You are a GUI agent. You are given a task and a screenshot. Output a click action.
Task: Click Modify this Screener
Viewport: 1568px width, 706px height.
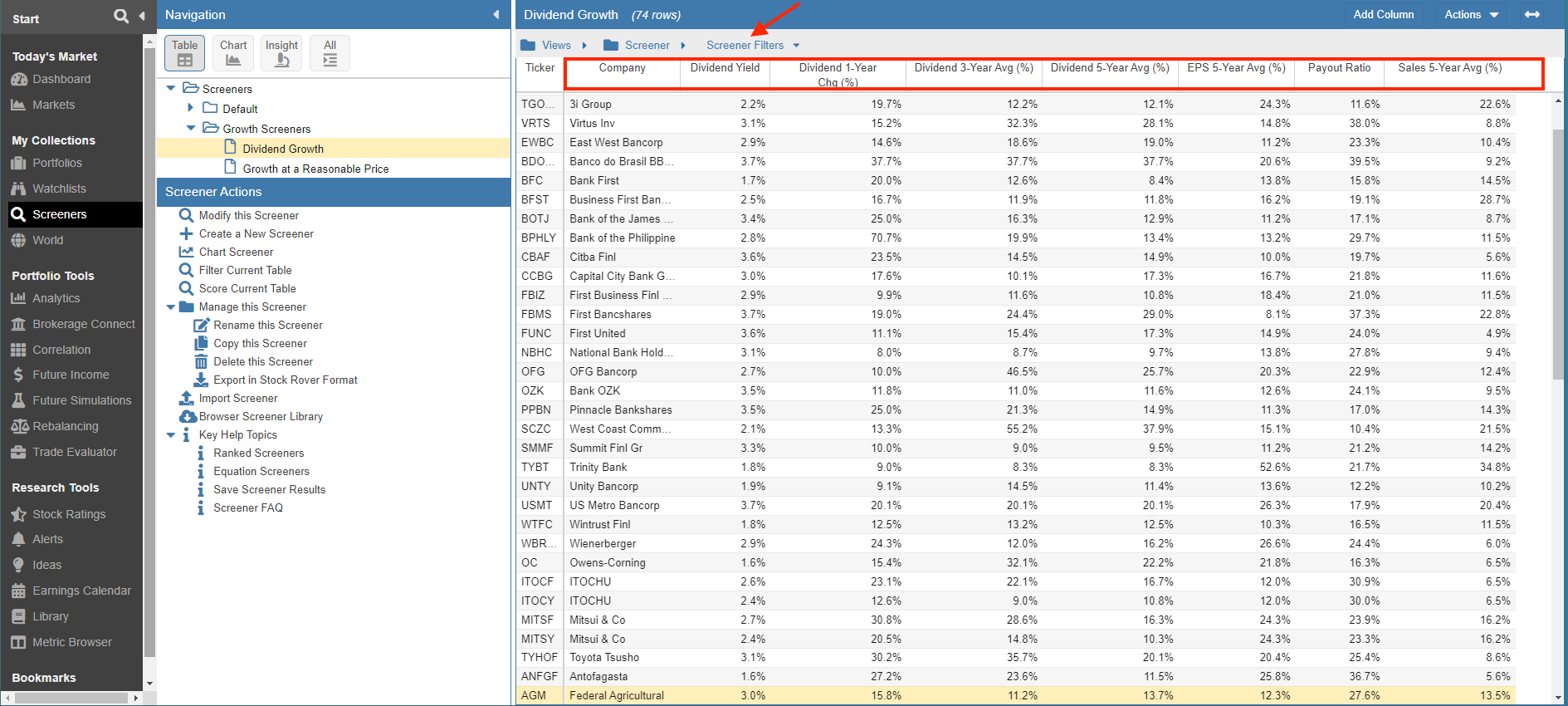pos(248,215)
